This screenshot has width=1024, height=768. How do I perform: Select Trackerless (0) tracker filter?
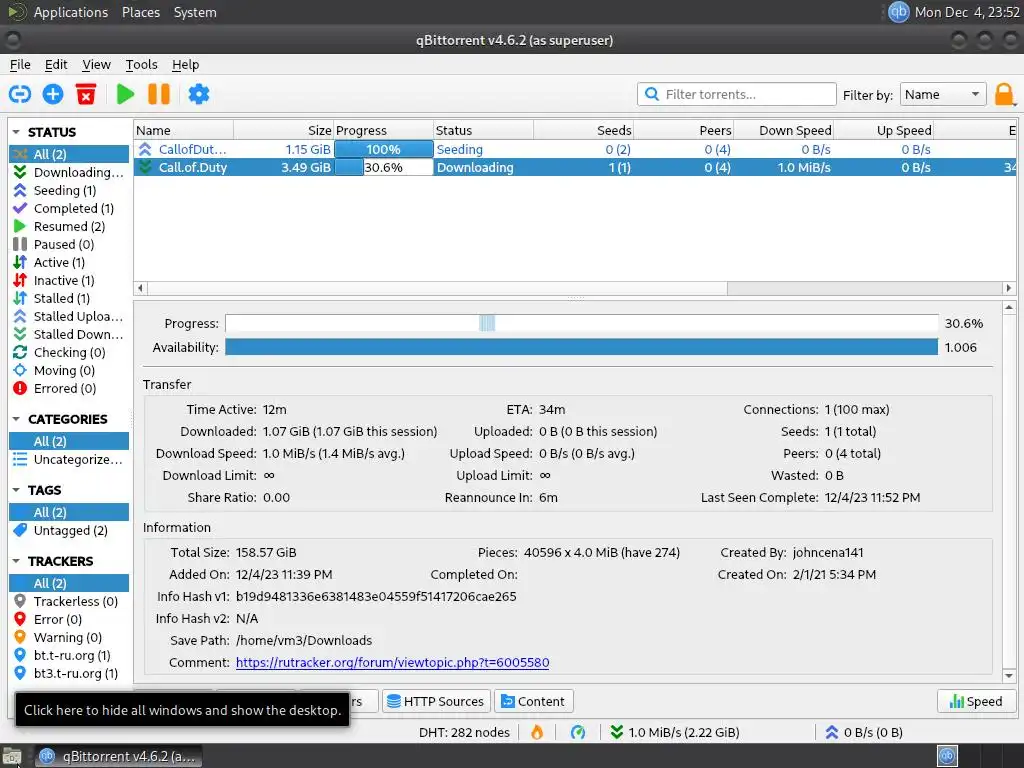69,601
